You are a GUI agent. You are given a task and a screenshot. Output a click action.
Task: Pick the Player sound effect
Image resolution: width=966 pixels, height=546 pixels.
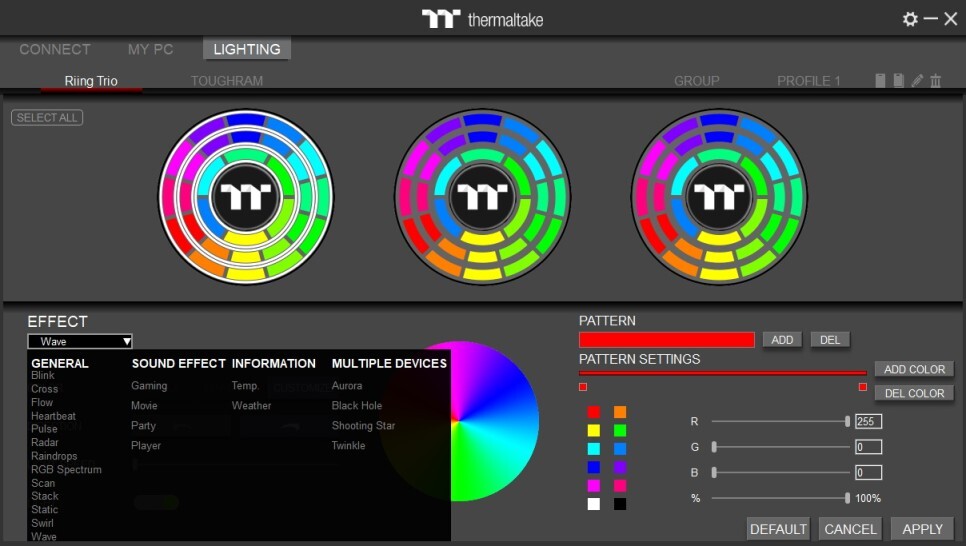click(145, 446)
